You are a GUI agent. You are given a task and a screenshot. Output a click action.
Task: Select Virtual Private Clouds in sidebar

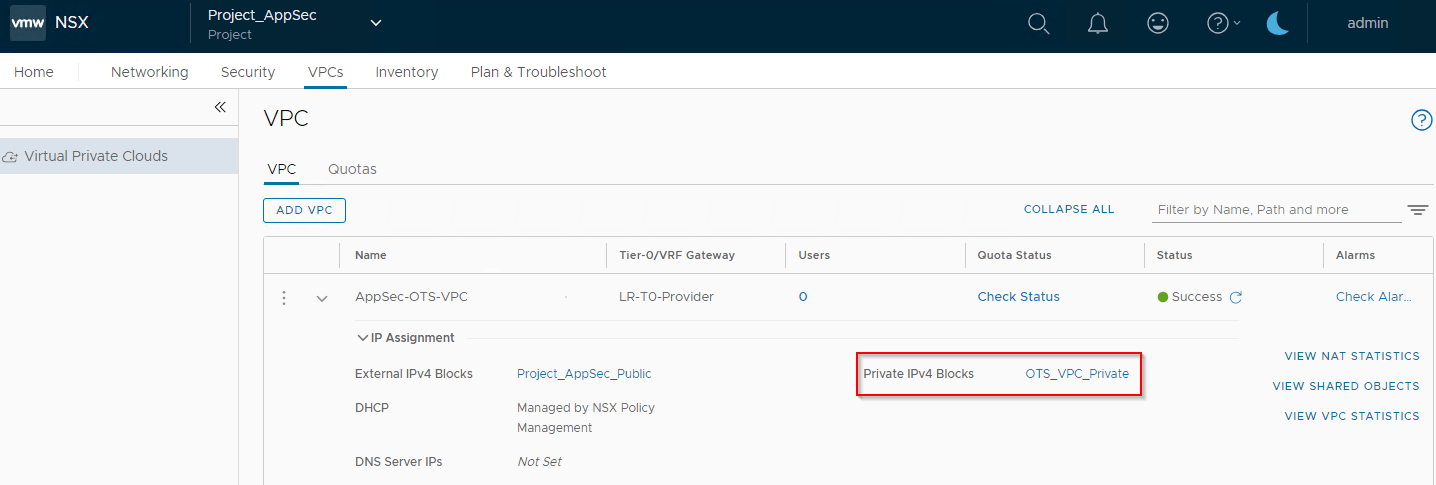(119, 156)
